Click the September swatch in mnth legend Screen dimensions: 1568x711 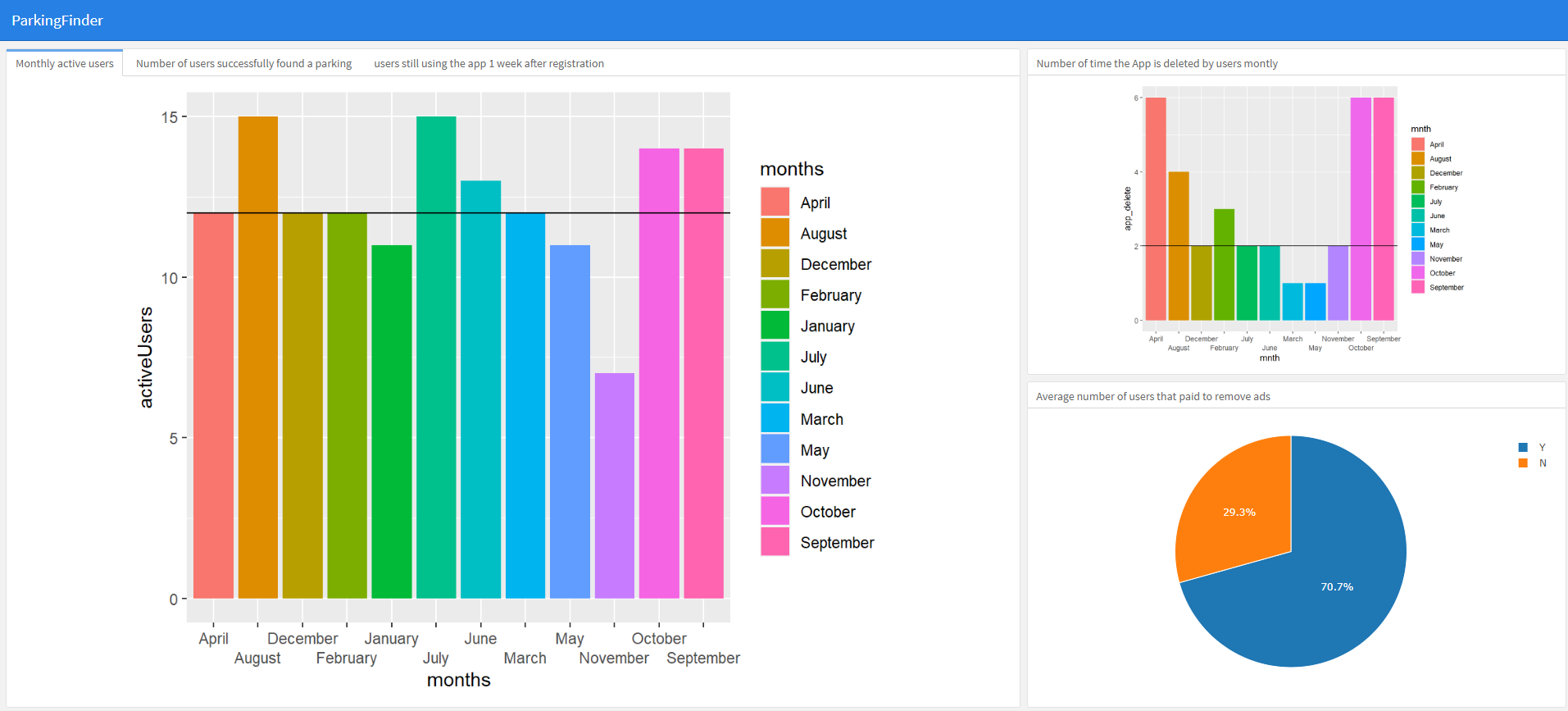coord(1418,287)
